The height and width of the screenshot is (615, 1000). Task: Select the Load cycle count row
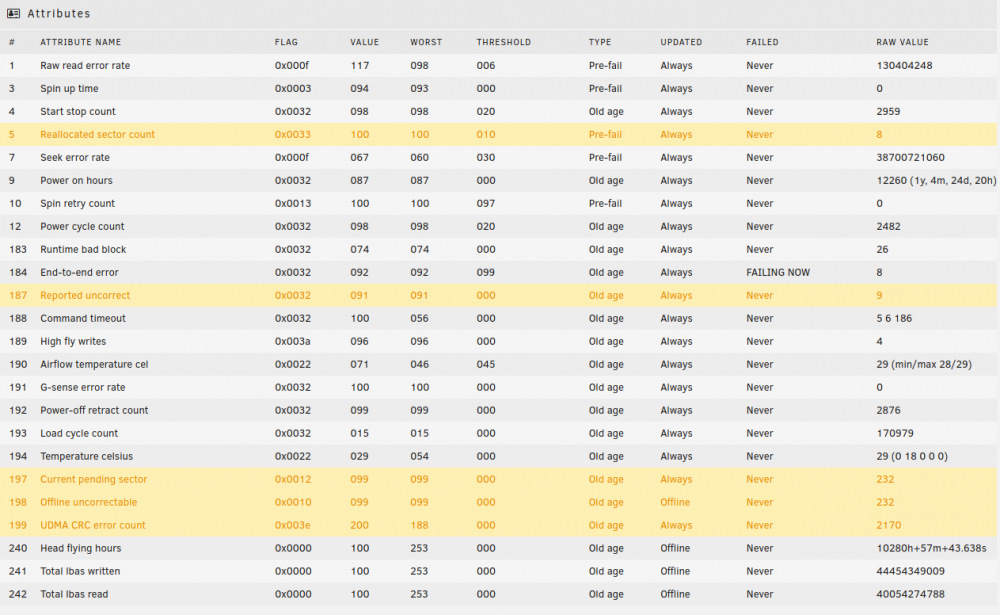click(499, 433)
